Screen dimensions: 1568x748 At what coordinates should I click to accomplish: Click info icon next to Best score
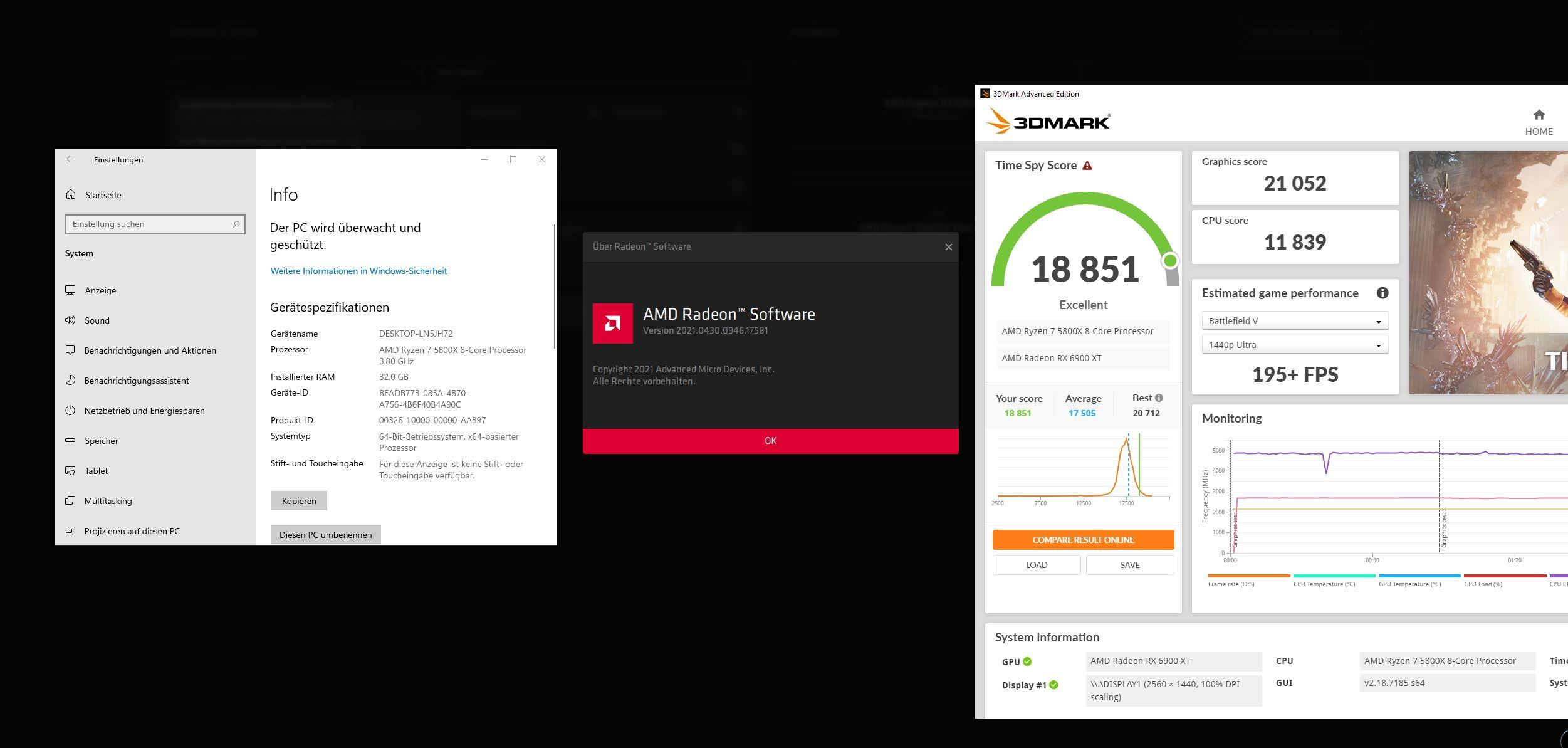point(1159,398)
